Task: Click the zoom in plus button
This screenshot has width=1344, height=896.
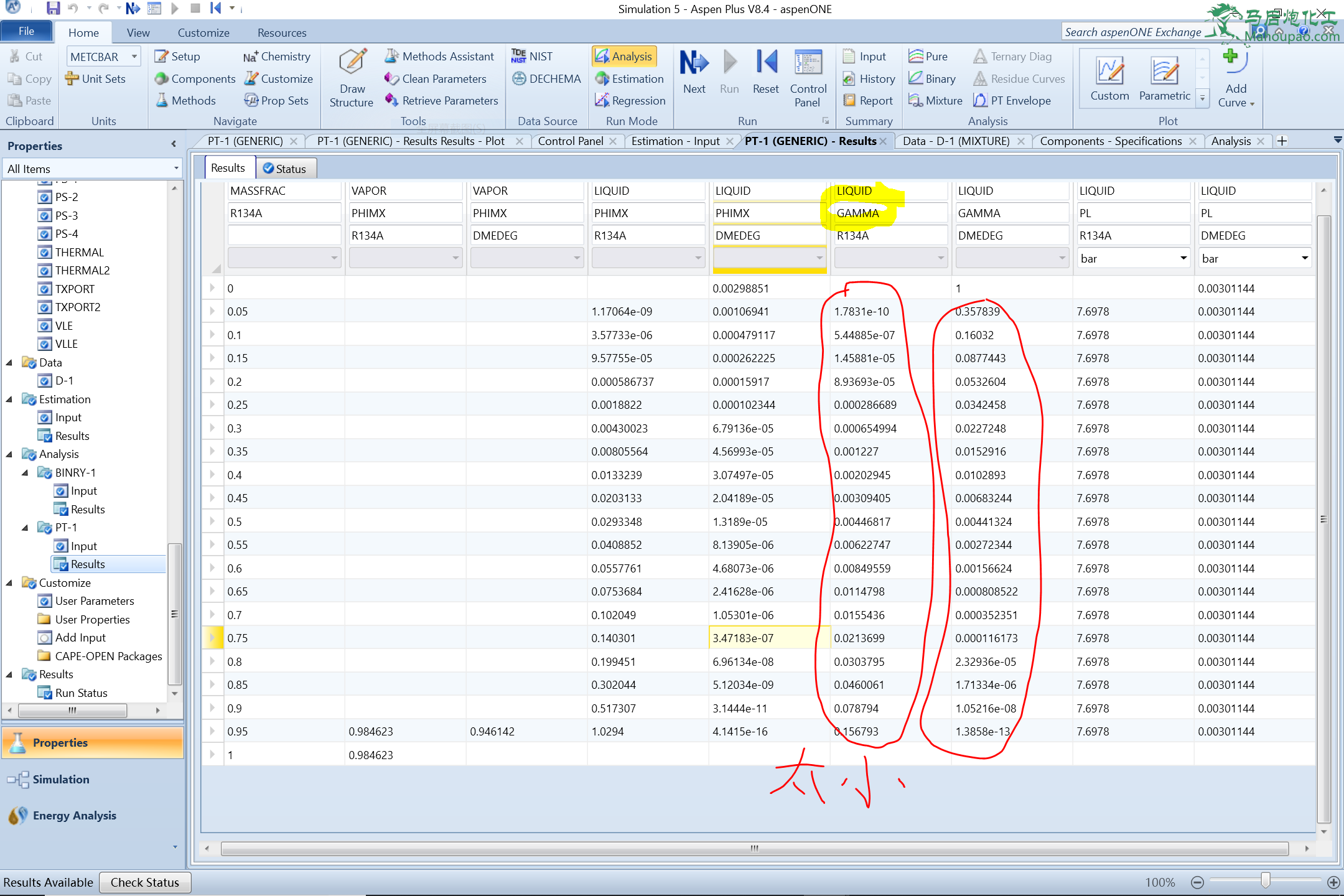Action: (x=1333, y=882)
